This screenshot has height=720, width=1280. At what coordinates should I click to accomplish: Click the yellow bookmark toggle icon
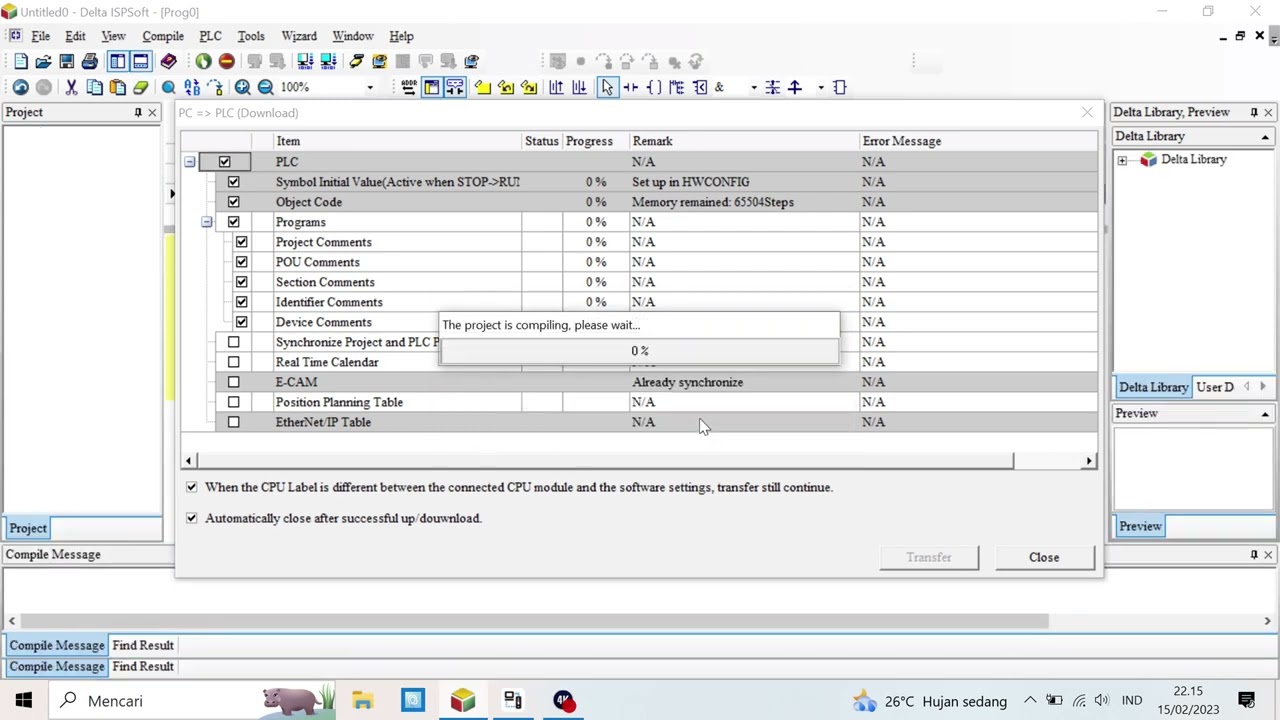(482, 88)
